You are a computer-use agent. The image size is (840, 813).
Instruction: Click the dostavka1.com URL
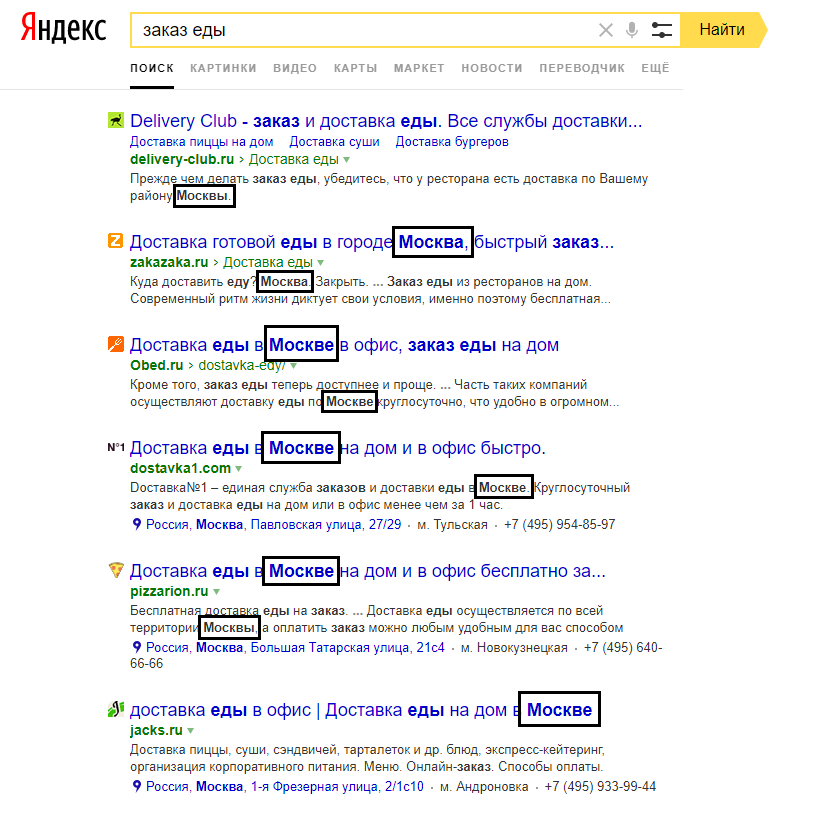point(181,468)
